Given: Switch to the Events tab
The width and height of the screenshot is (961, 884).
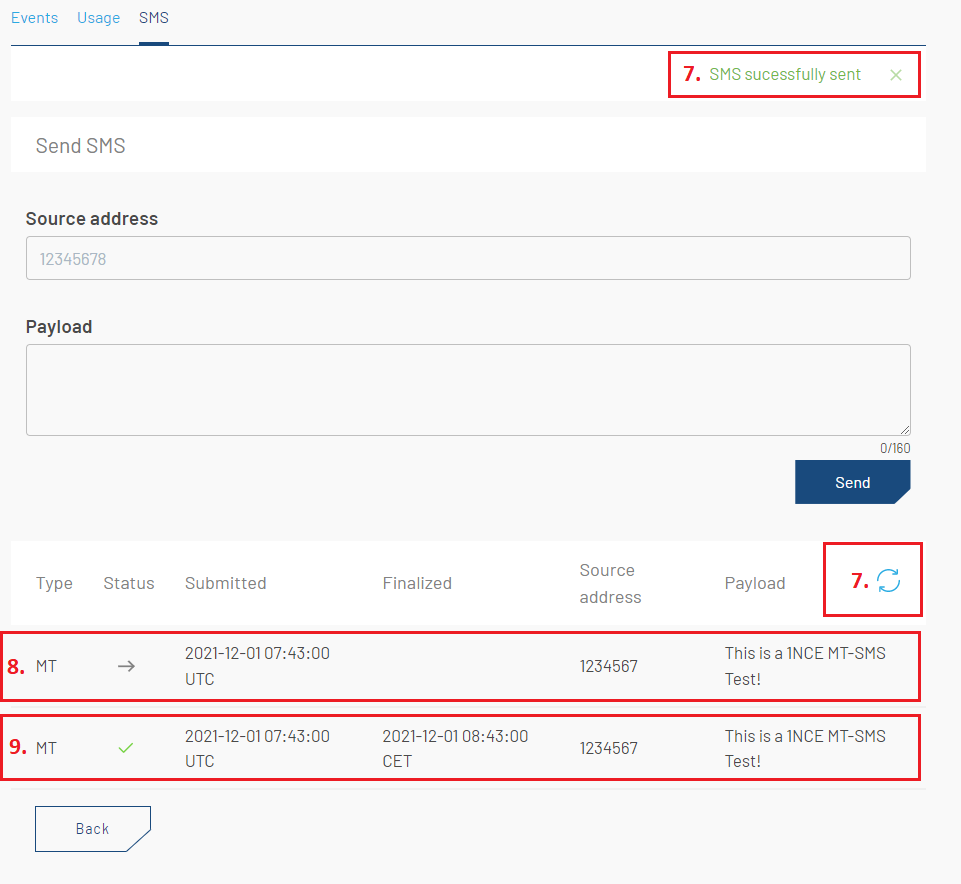Looking at the screenshot, I should (34, 18).
